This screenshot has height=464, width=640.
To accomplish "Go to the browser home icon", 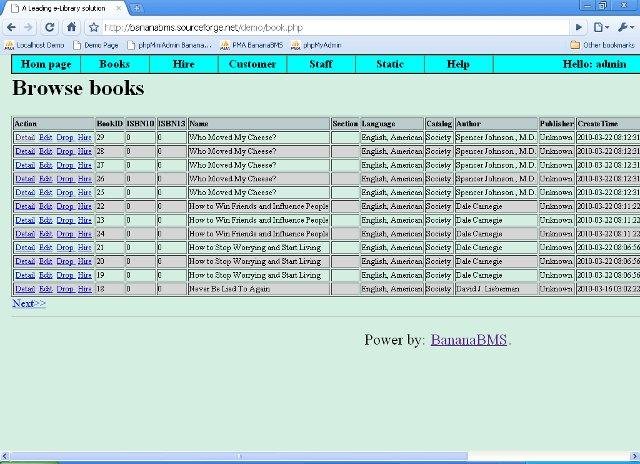I will [x=71, y=27].
